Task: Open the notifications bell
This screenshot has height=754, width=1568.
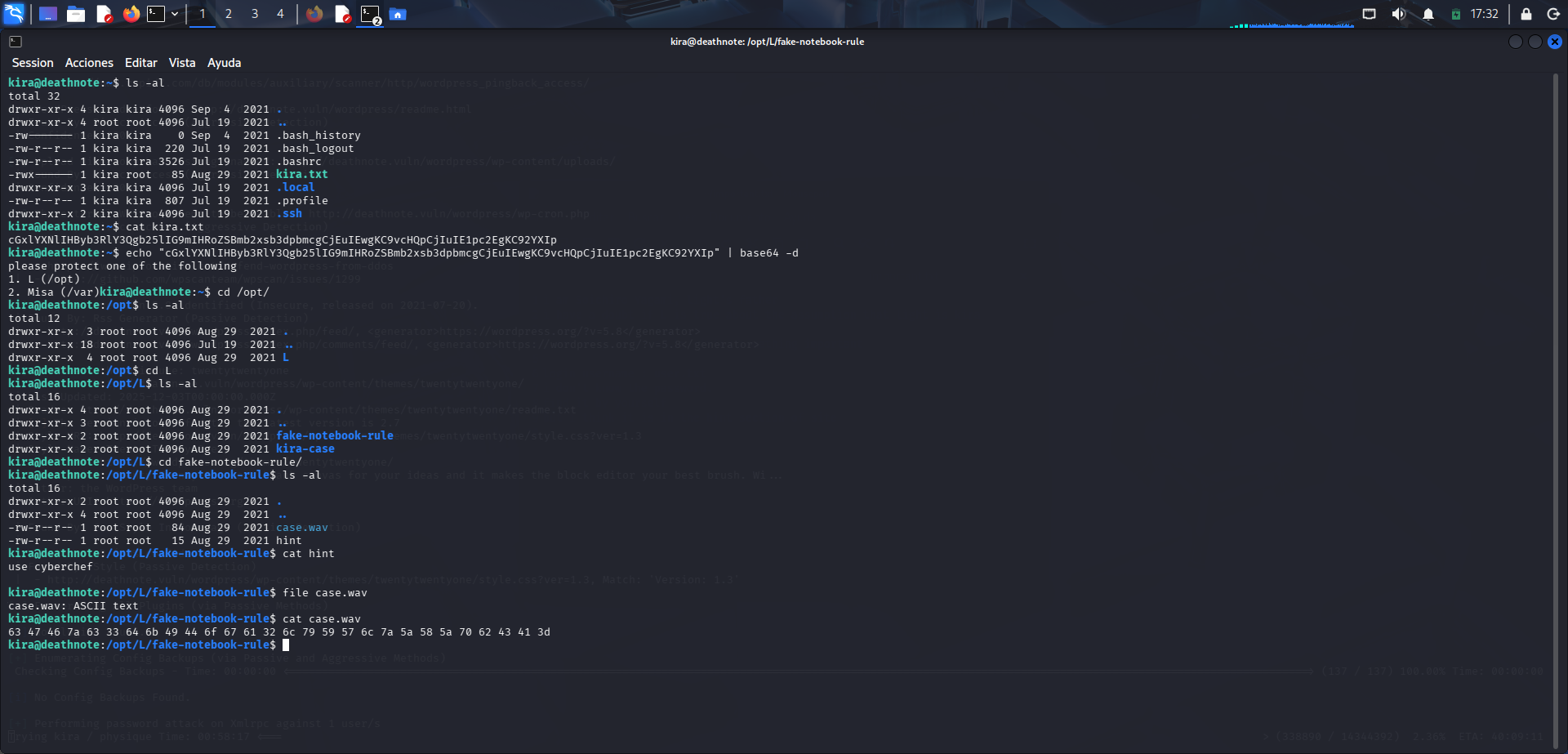Action: pyautogui.click(x=1428, y=14)
